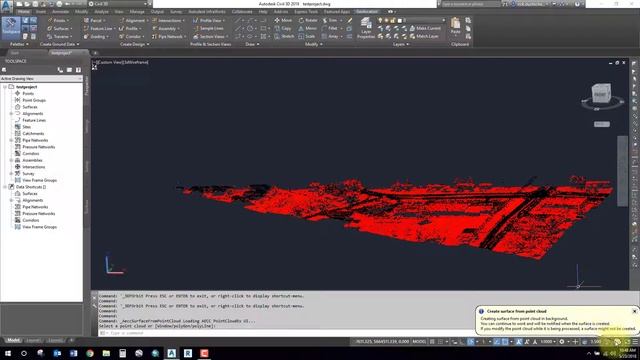Open the Toolspace palette button

click(x=11, y=27)
